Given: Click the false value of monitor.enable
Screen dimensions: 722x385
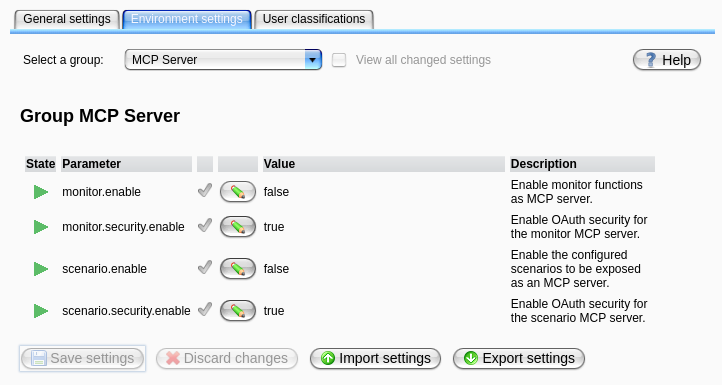Looking at the screenshot, I should (276, 192).
